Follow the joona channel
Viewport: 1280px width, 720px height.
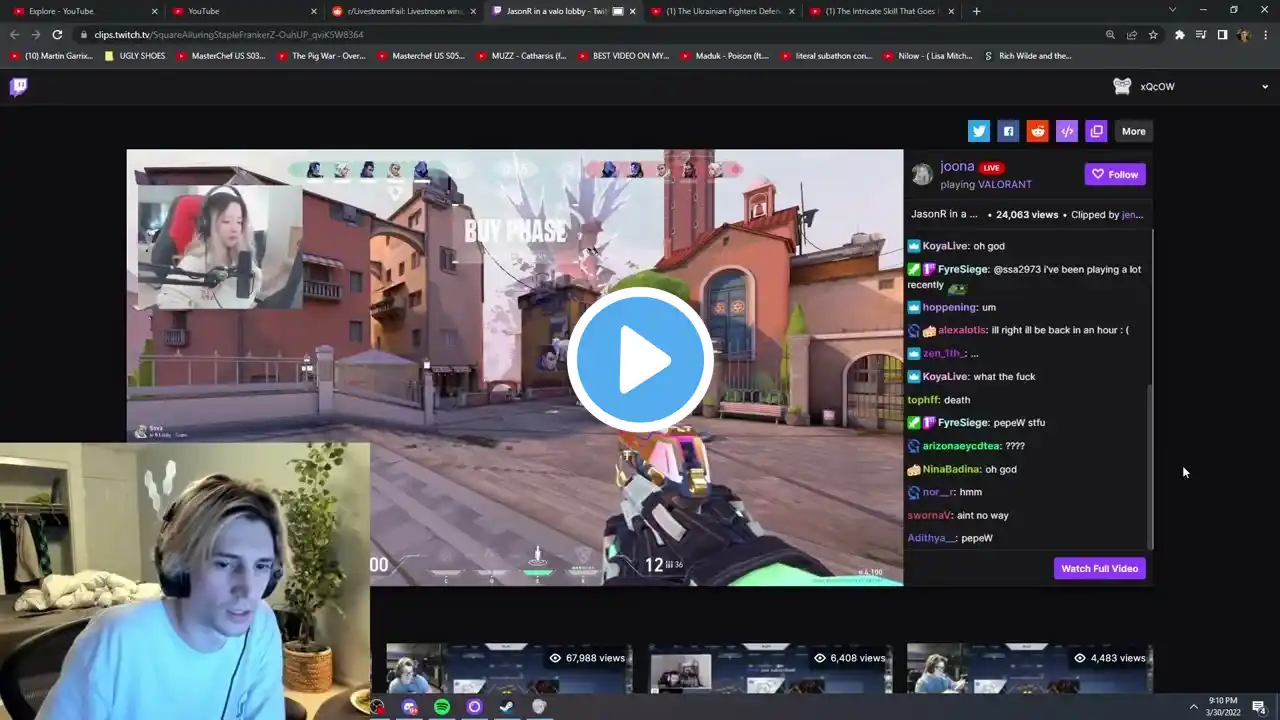pyautogui.click(x=1115, y=174)
